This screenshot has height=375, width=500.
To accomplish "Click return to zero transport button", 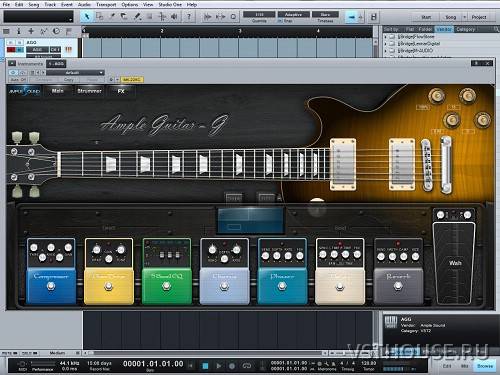I will coord(191,366).
